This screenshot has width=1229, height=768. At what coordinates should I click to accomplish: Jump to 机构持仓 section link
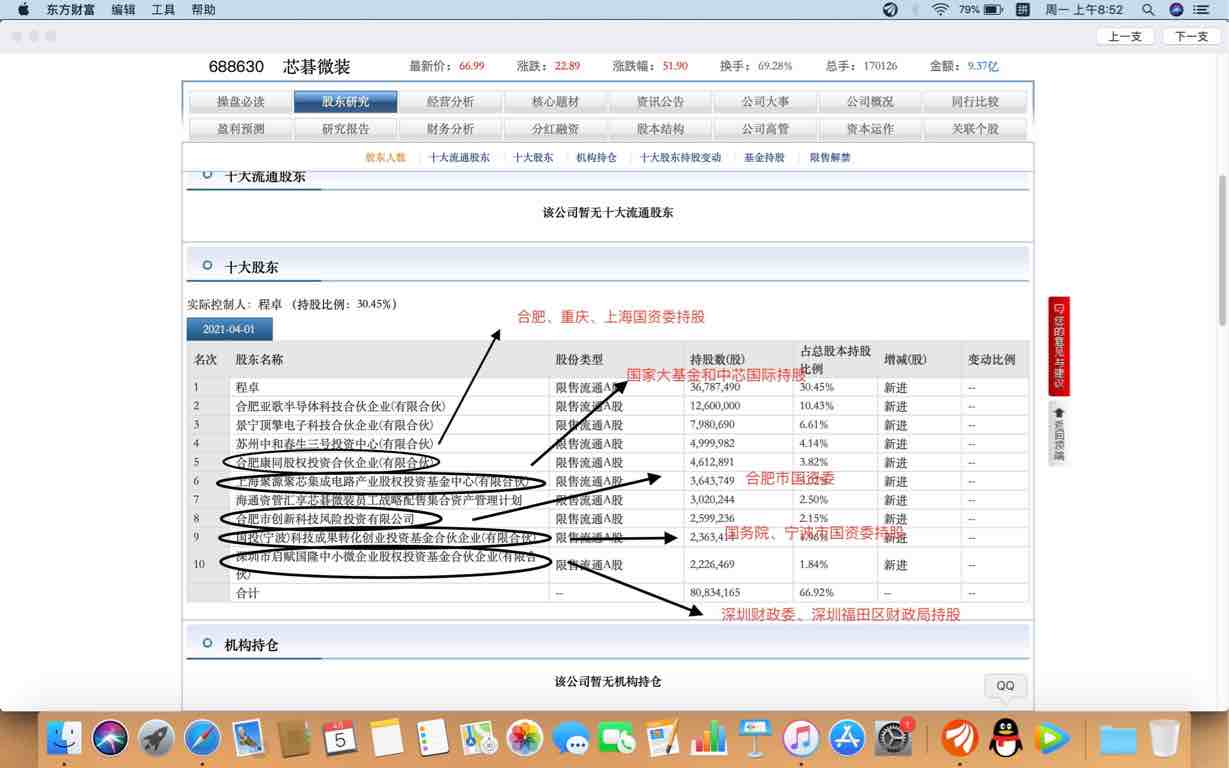(596, 158)
